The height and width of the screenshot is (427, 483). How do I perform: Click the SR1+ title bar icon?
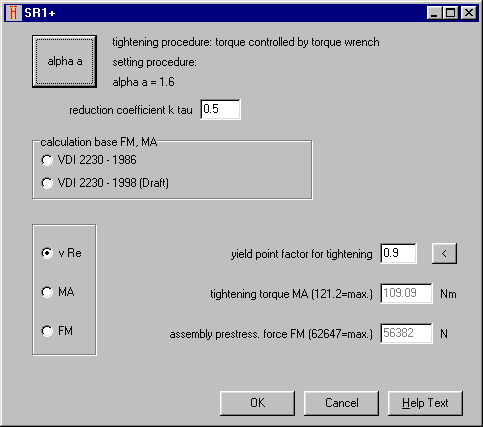click(x=14, y=13)
